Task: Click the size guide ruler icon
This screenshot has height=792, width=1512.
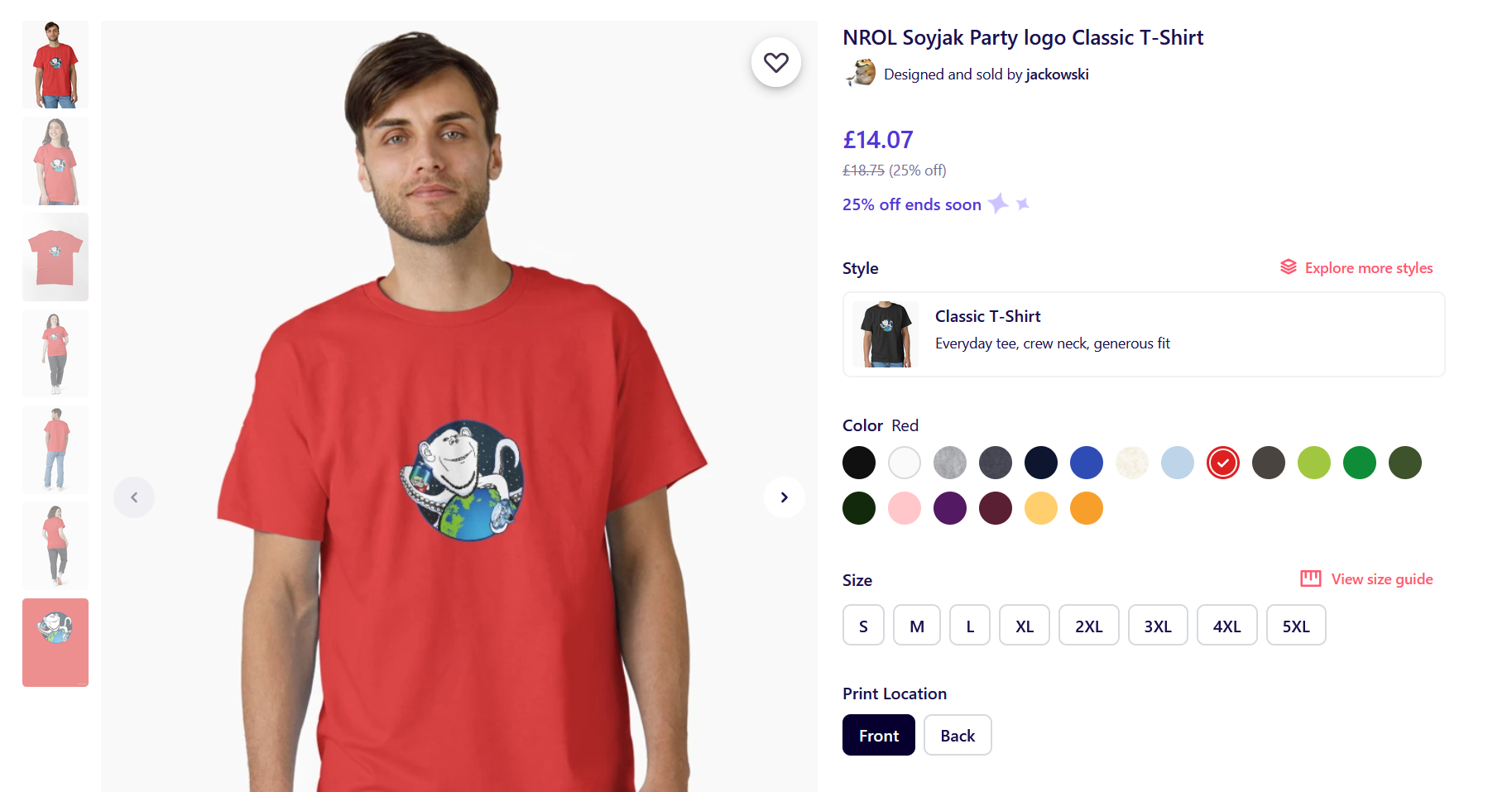Action: pos(1310,578)
